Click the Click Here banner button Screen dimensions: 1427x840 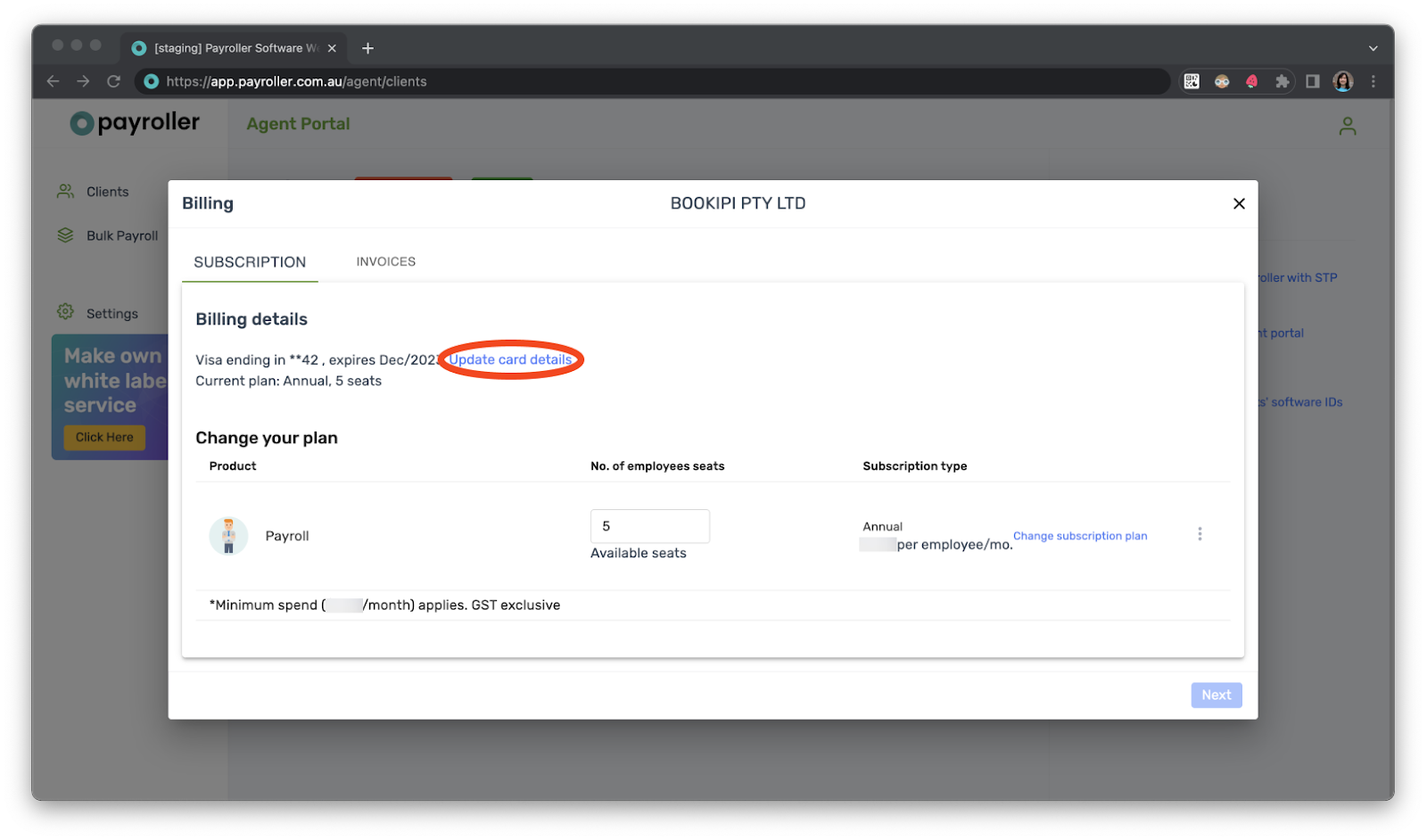[104, 437]
